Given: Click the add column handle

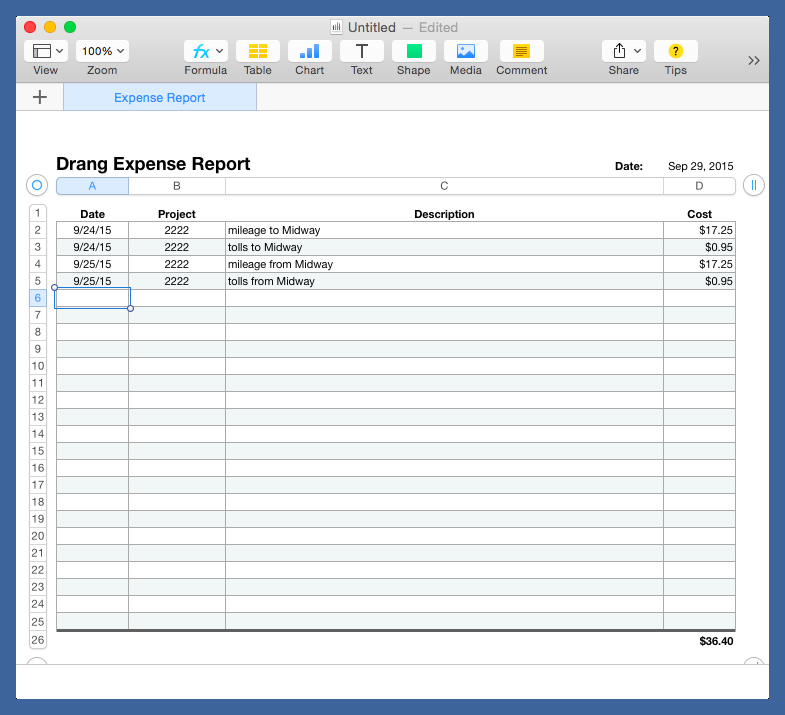Looking at the screenshot, I should (x=754, y=185).
